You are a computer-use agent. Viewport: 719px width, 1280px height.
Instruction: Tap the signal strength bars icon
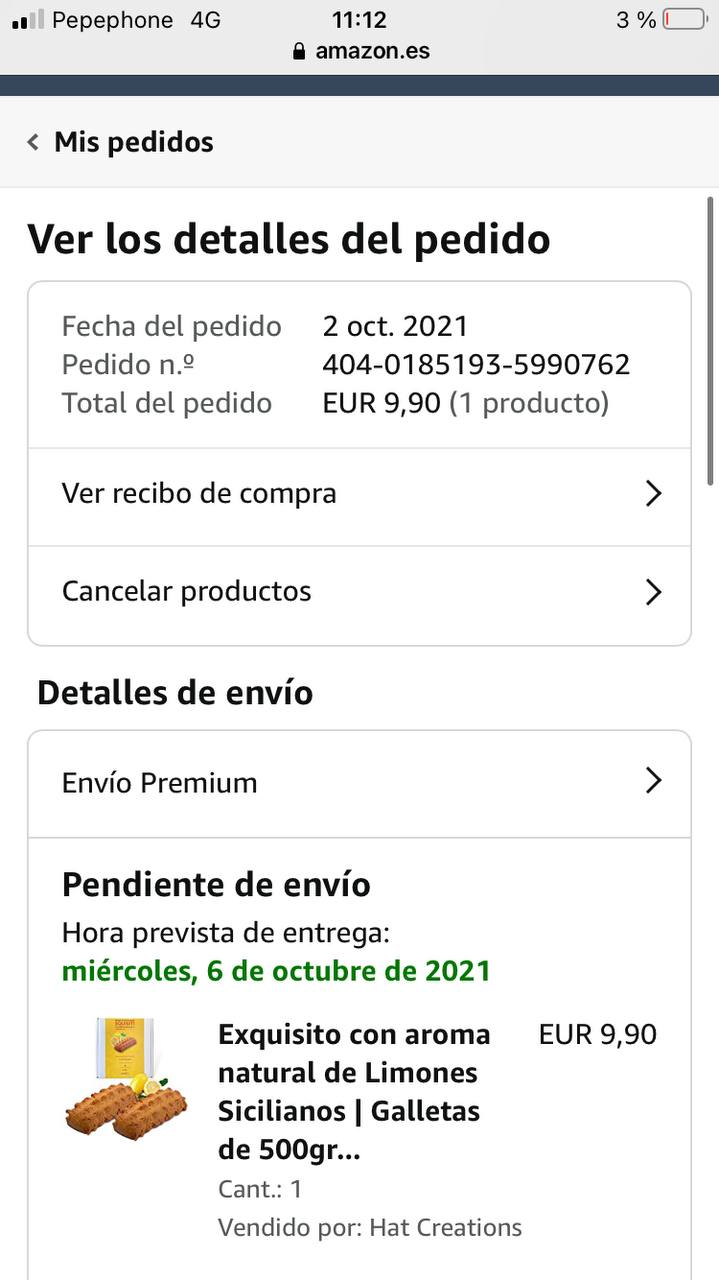click(x=27, y=20)
